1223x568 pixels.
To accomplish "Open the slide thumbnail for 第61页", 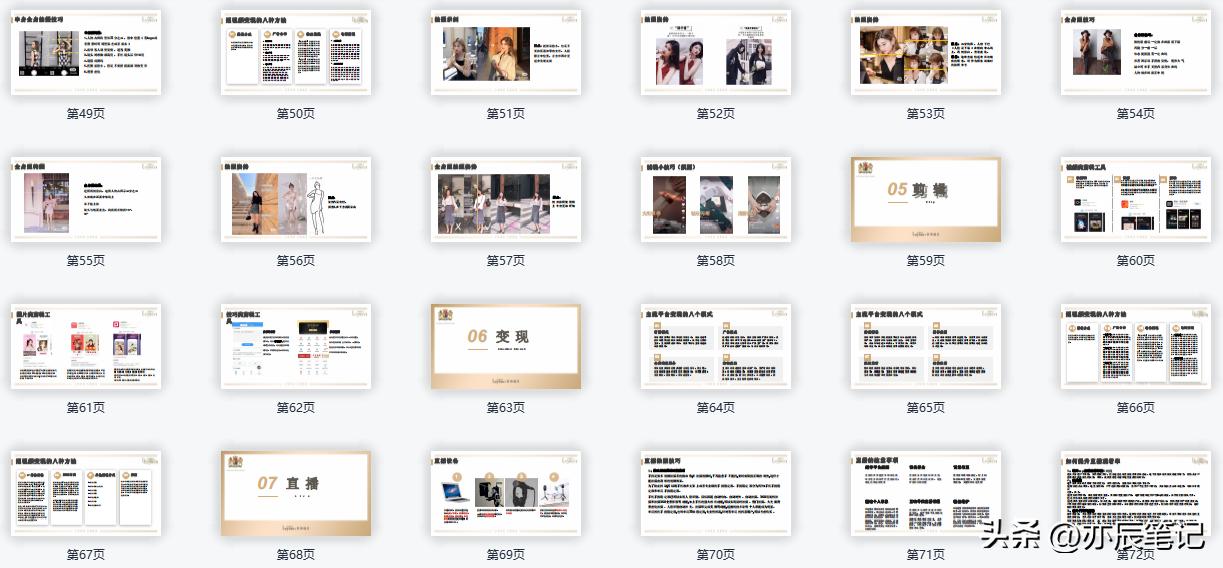I will [86, 347].
